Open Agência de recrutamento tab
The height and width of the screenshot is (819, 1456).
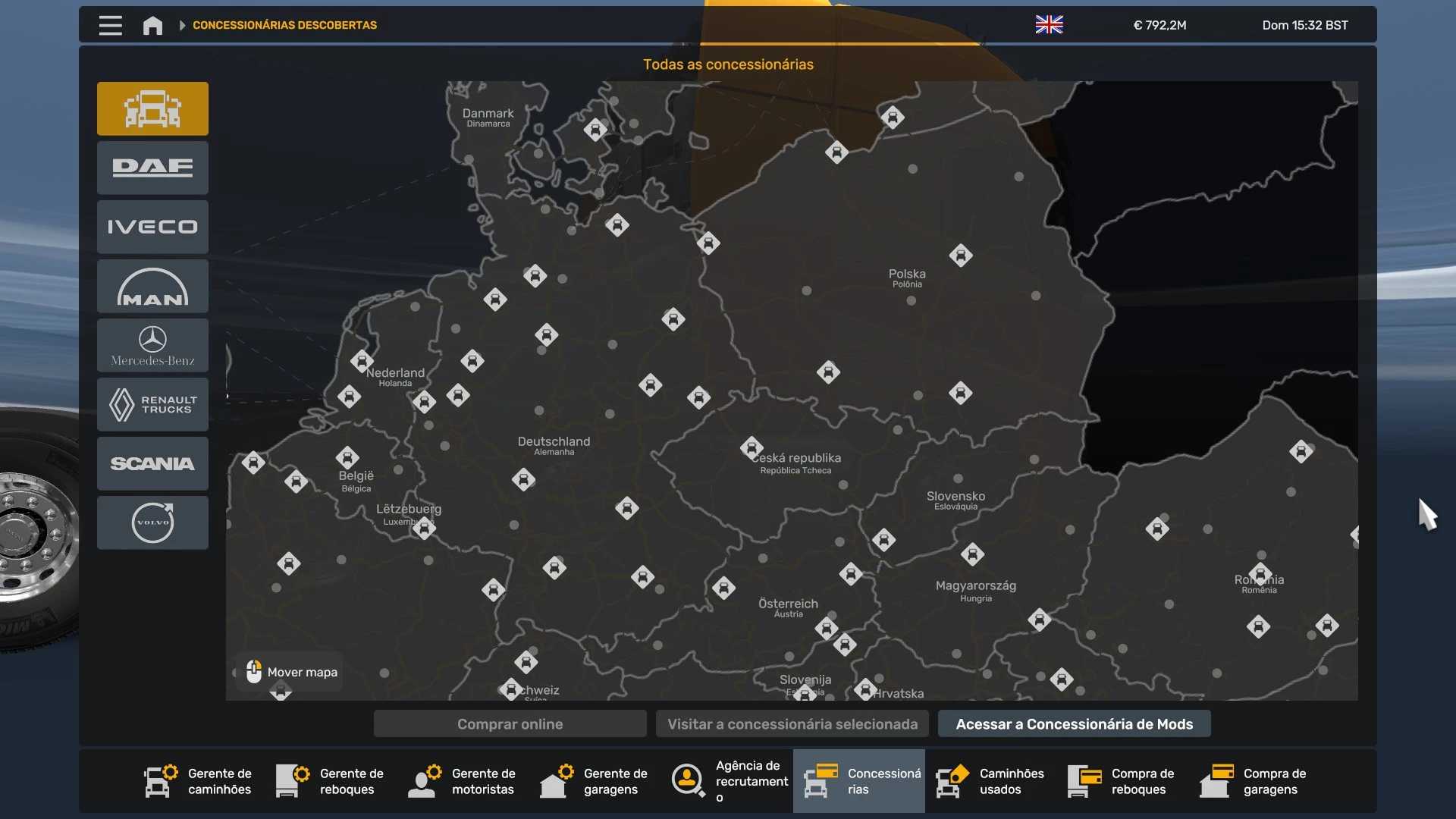pyautogui.click(x=728, y=781)
